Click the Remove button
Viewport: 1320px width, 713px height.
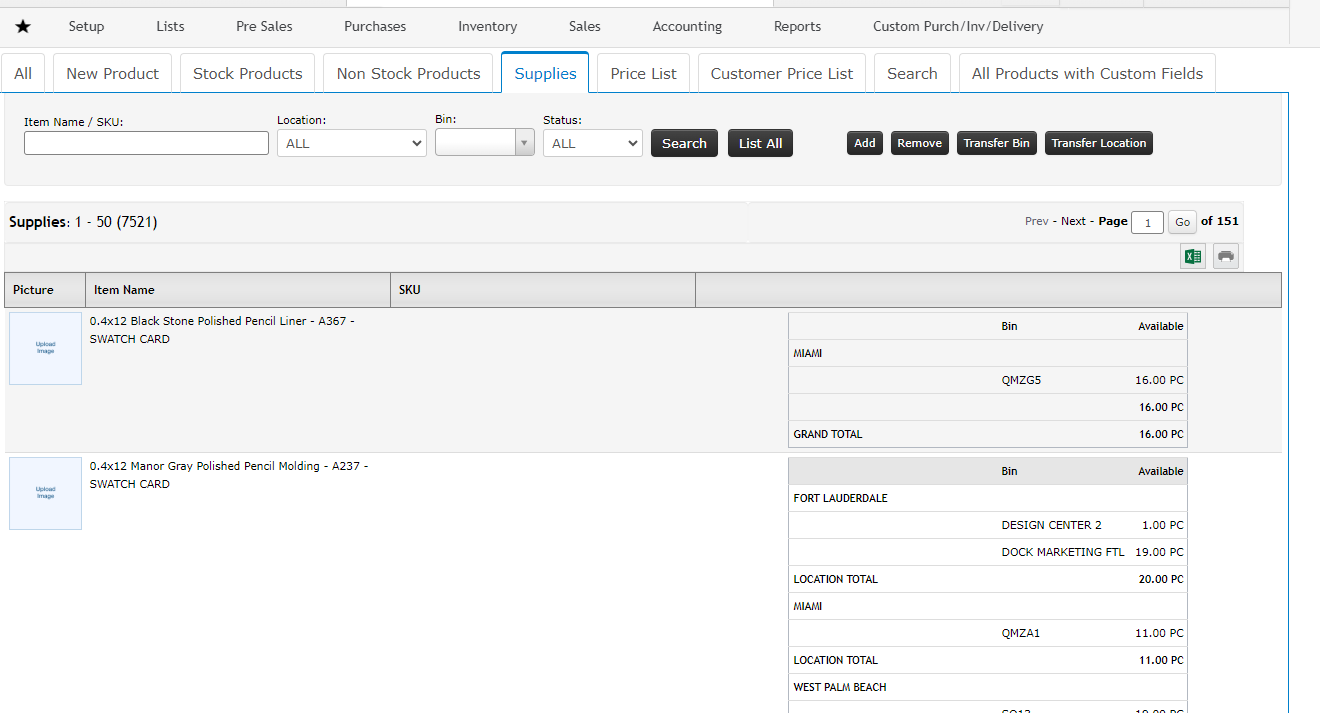919,143
